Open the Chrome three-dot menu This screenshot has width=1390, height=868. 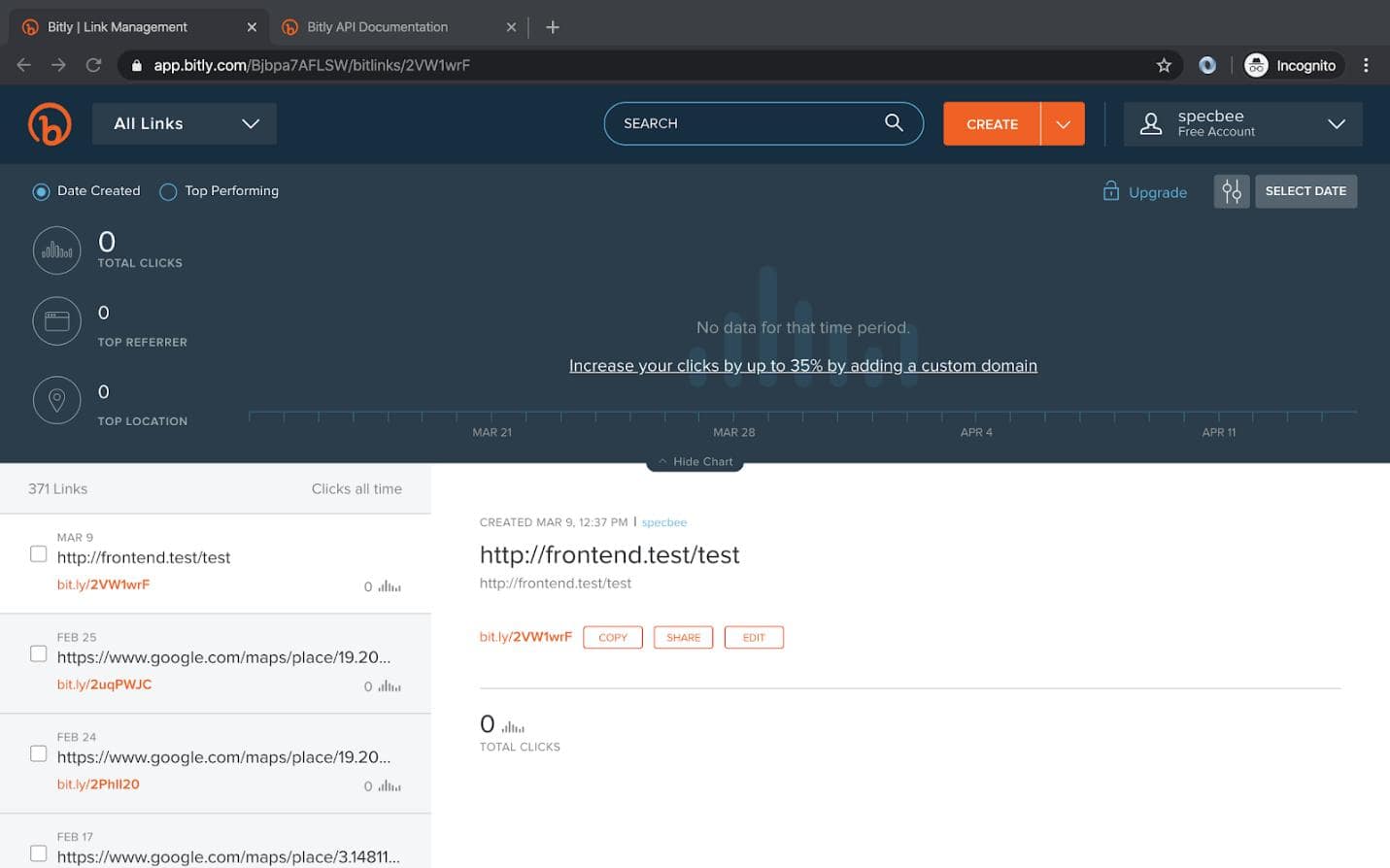(x=1366, y=65)
